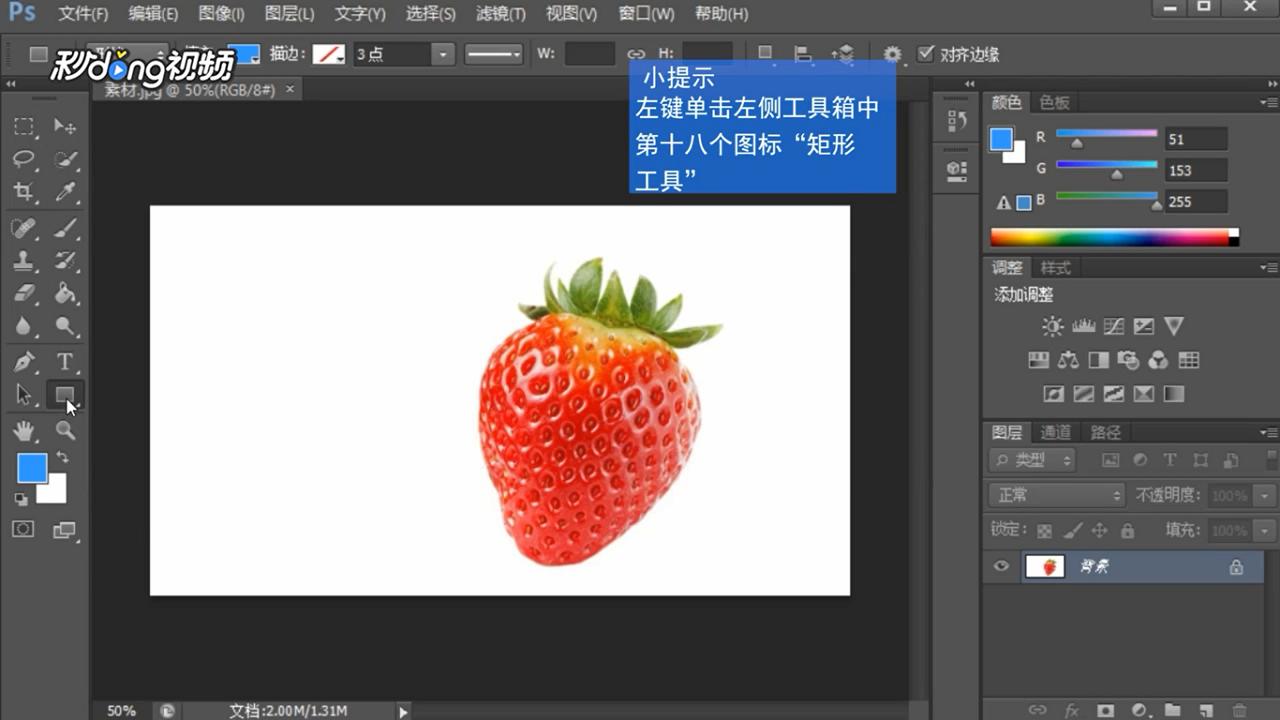
Task: Toggle pixel layer filter
Action: coord(1109,460)
